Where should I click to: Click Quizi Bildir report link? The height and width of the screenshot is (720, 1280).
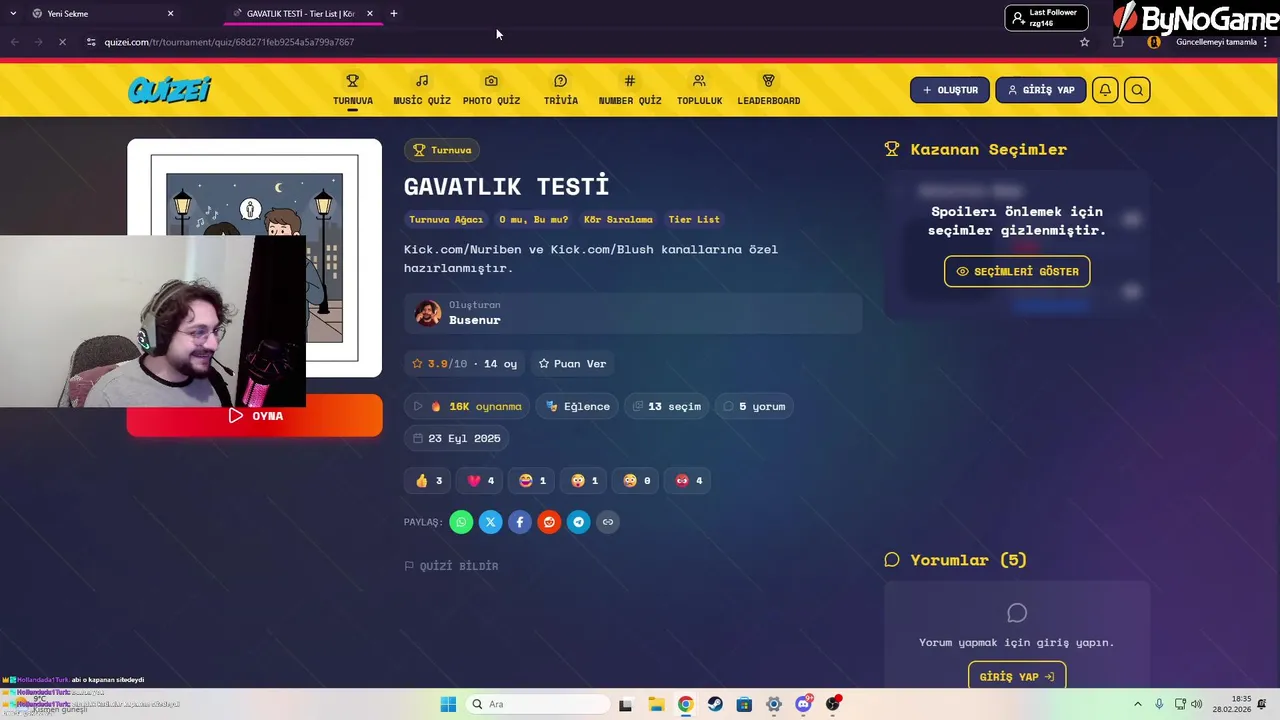[451, 566]
